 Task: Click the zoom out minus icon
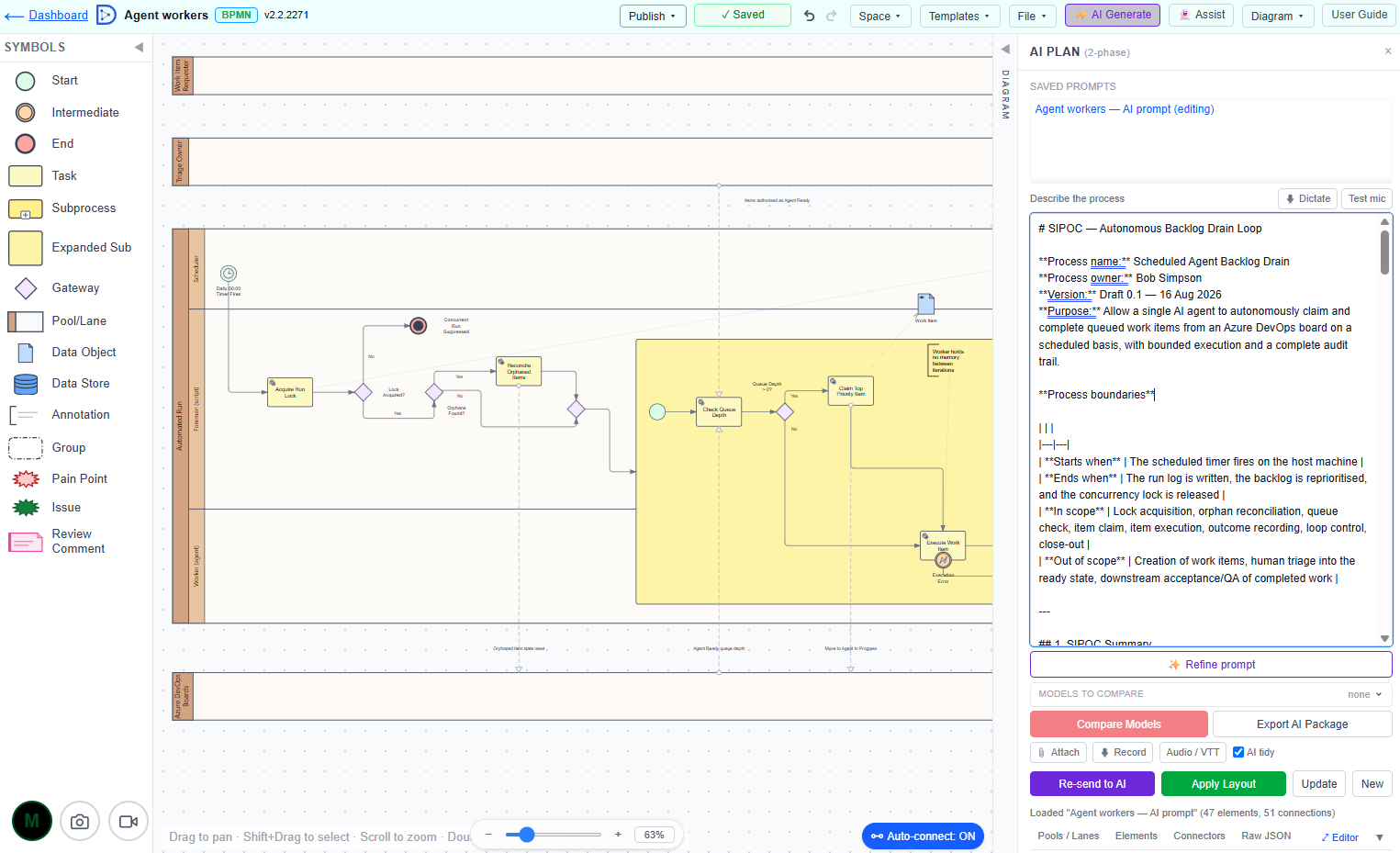tap(488, 835)
